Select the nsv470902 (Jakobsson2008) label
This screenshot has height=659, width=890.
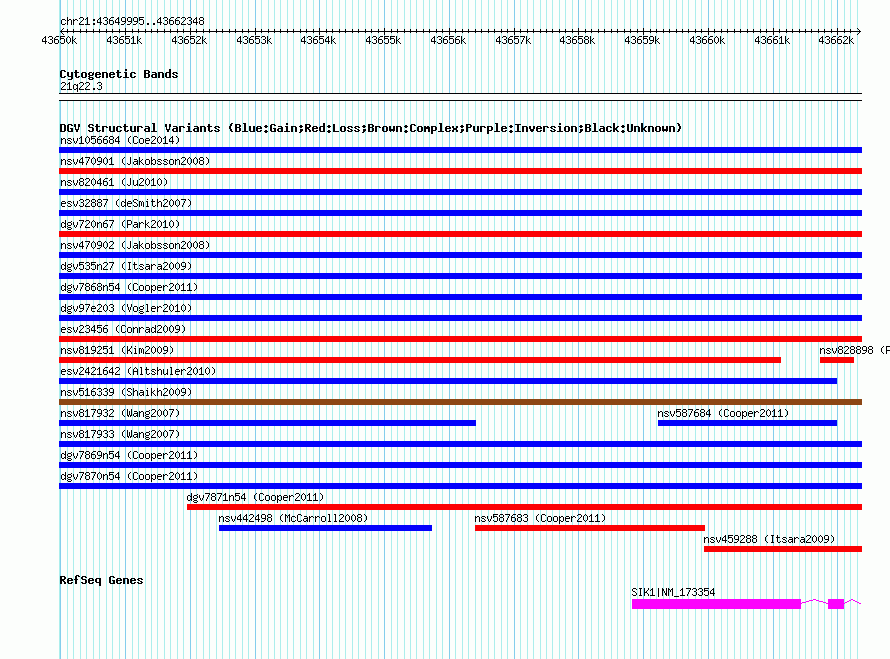click(135, 245)
